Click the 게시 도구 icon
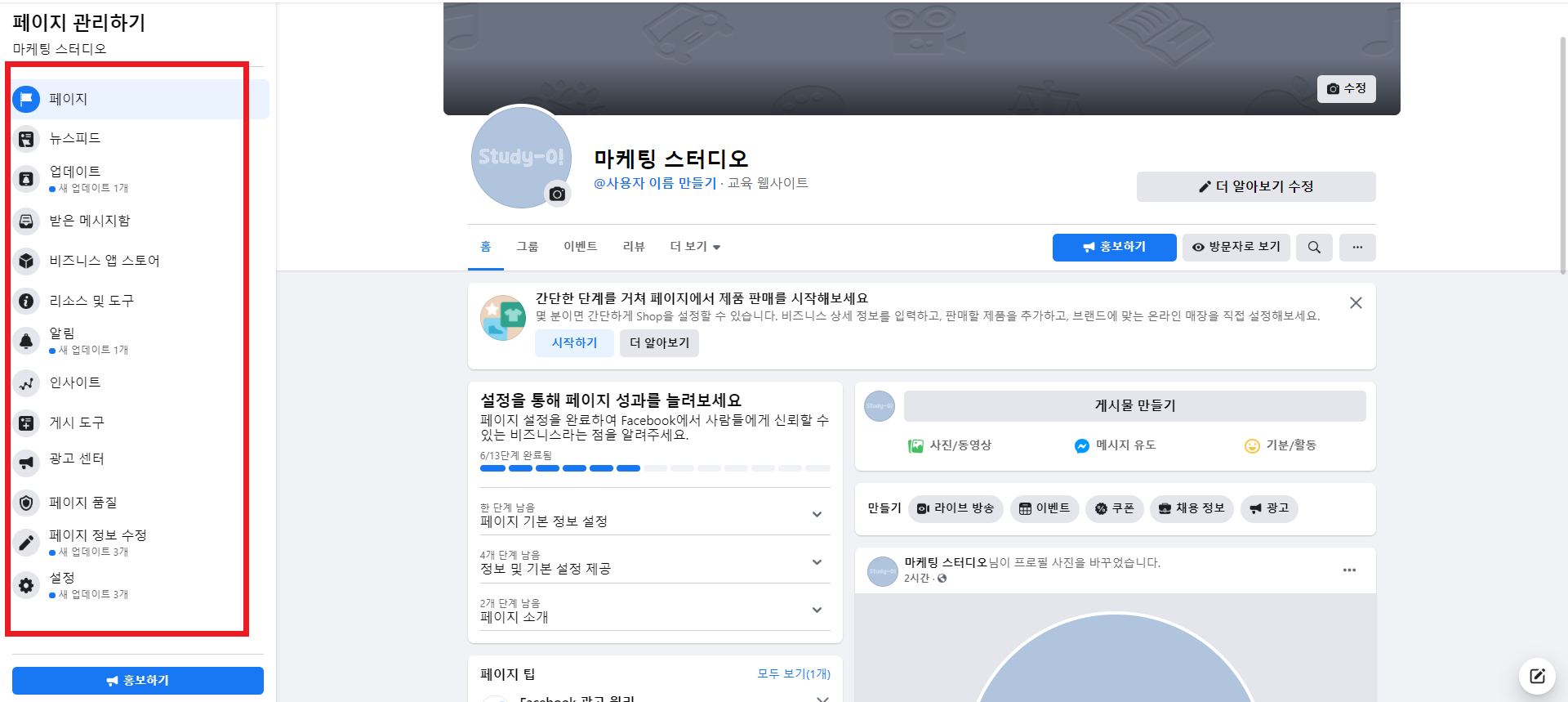Screen dimensions: 1568x702 pos(26,423)
